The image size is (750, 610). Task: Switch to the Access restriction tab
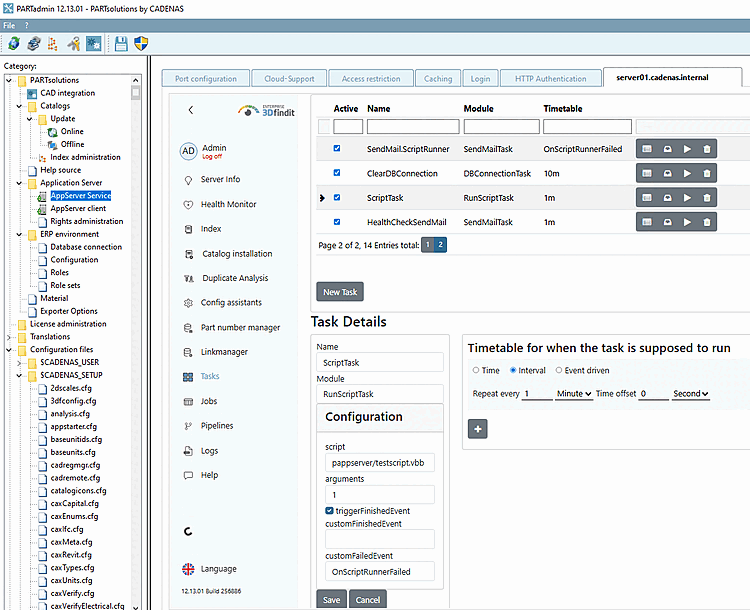(x=371, y=78)
